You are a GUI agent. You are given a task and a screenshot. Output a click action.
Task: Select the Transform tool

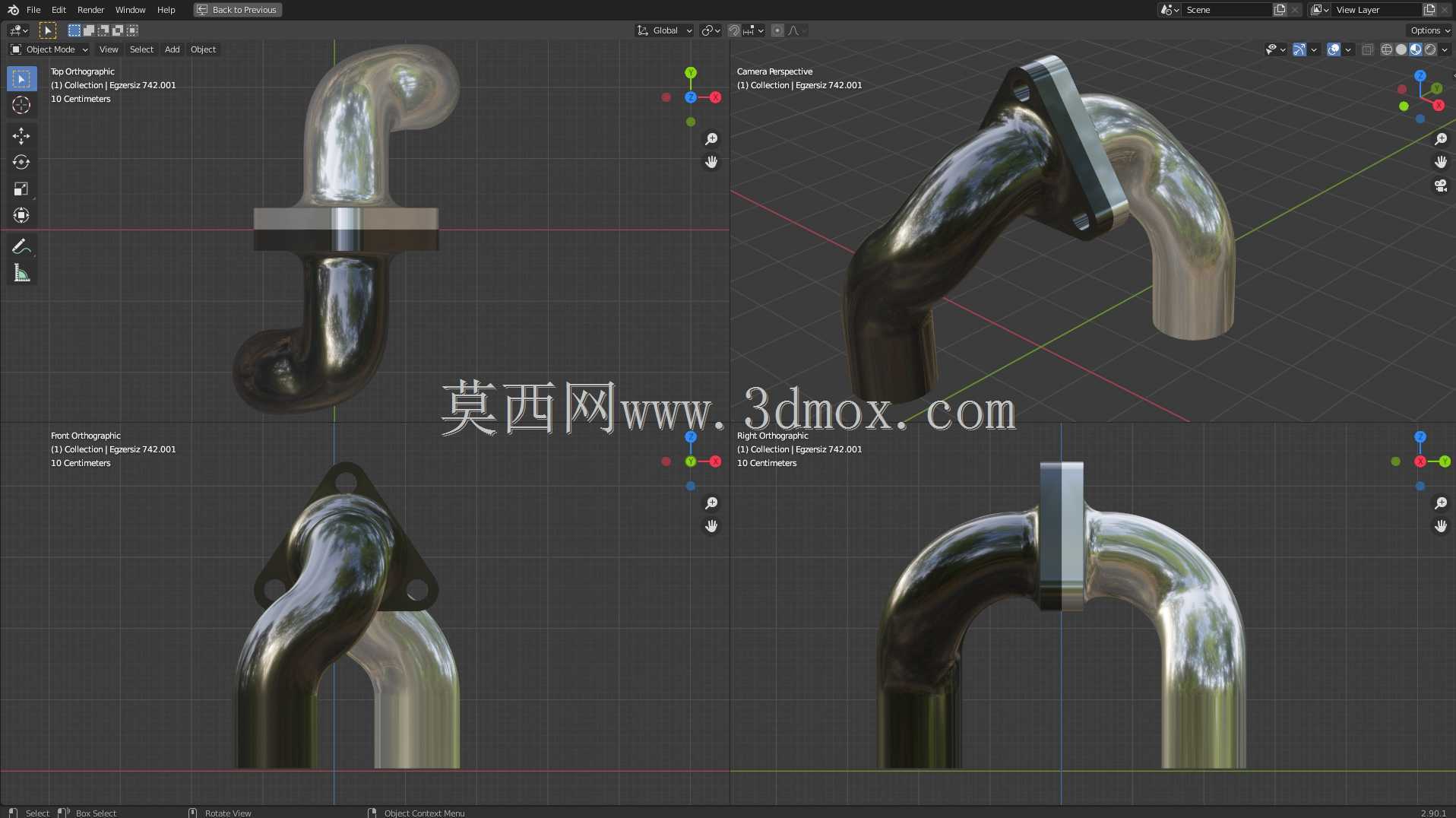pos(21,216)
